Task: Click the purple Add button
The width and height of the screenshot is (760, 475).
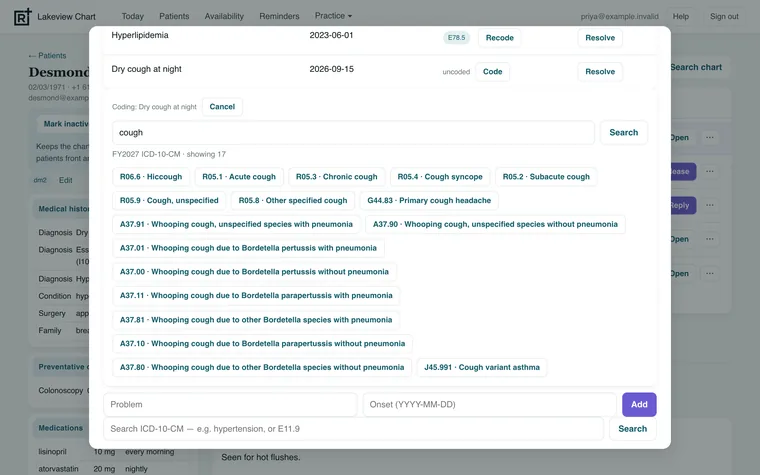Action: point(639,404)
